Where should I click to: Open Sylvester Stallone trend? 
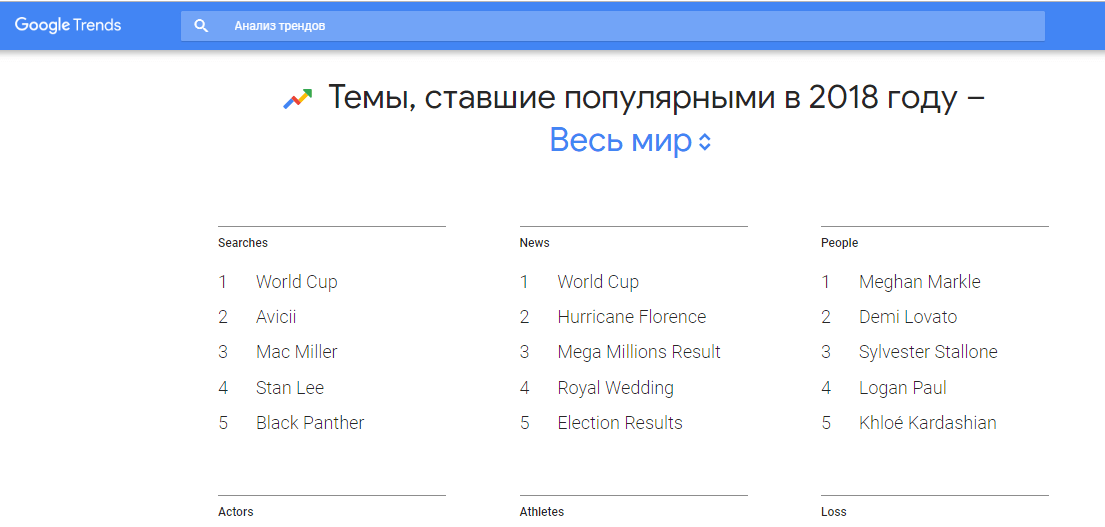coord(928,352)
